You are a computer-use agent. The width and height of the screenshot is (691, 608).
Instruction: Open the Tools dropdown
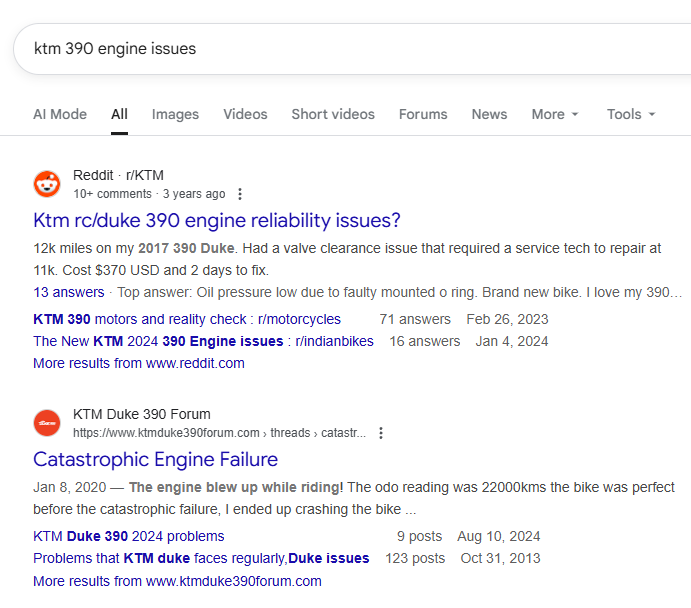[631, 114]
